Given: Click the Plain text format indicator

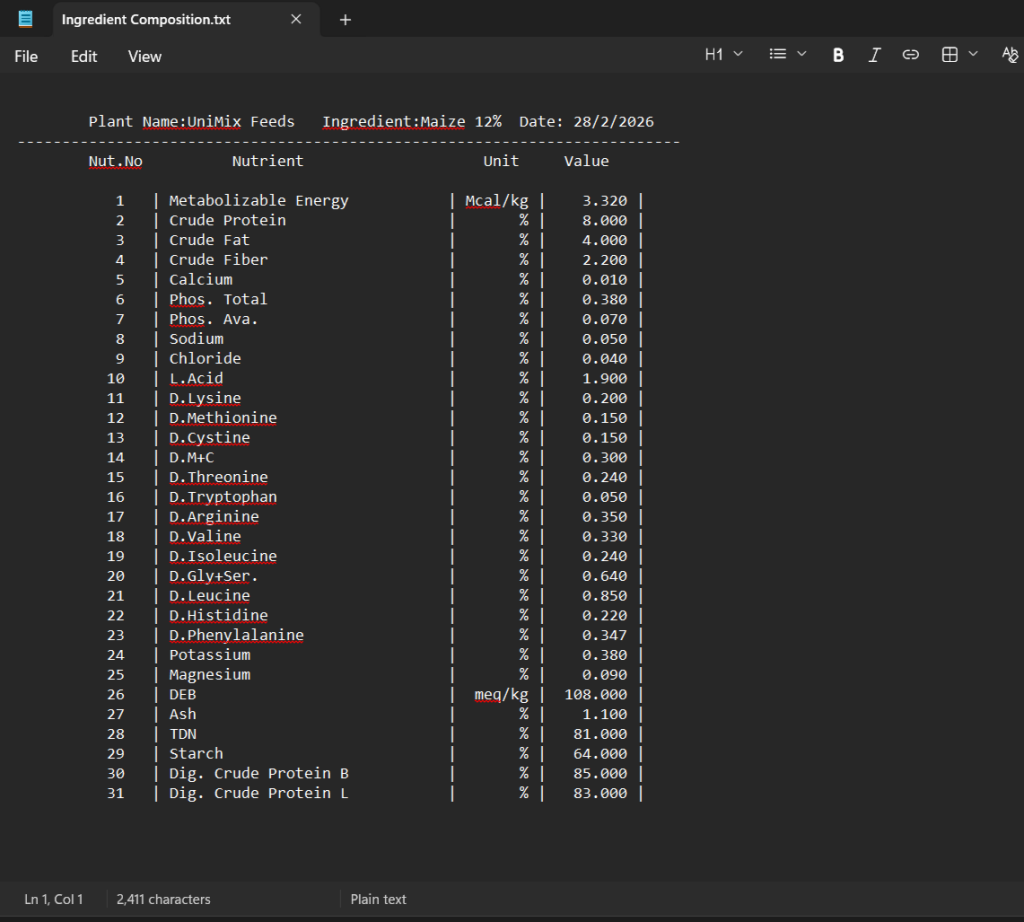Looking at the screenshot, I should 378,899.
